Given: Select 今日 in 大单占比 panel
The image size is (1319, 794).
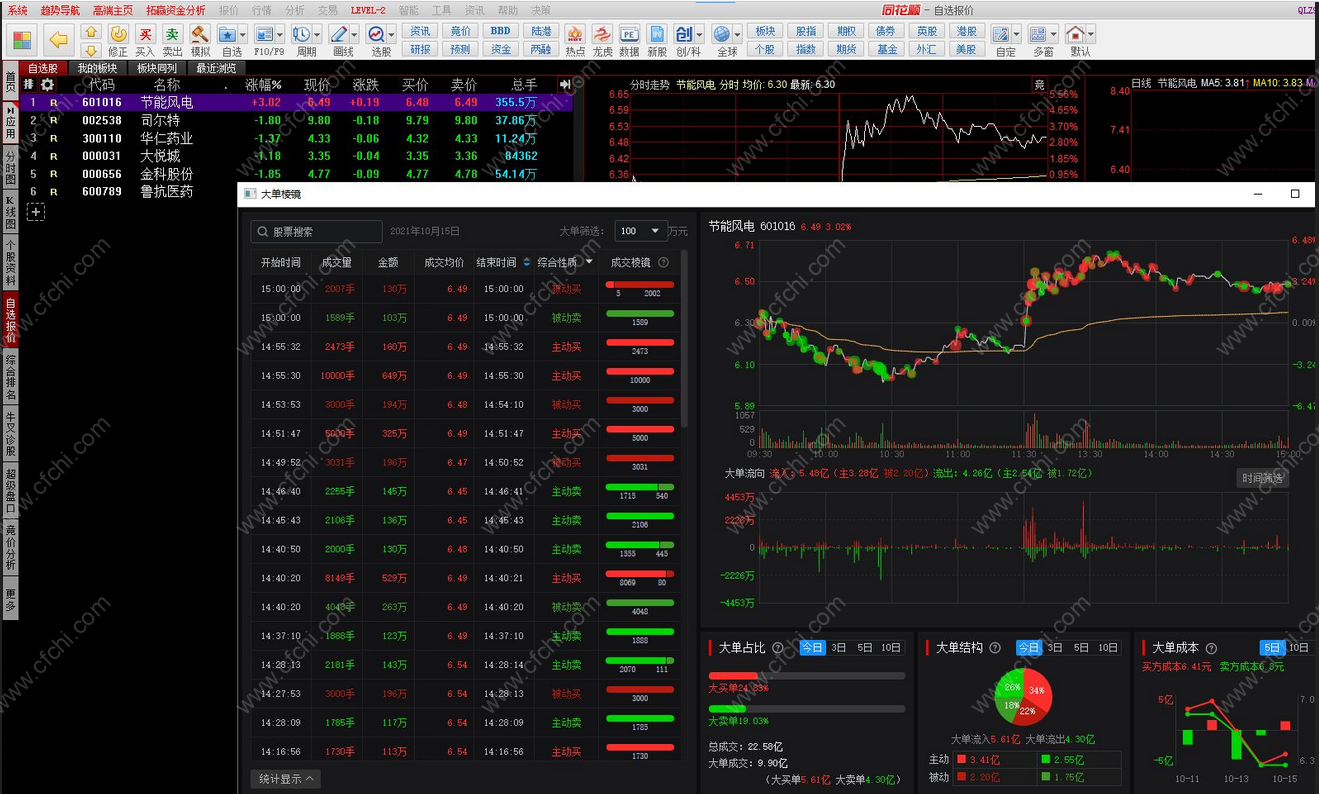Looking at the screenshot, I should tap(811, 648).
